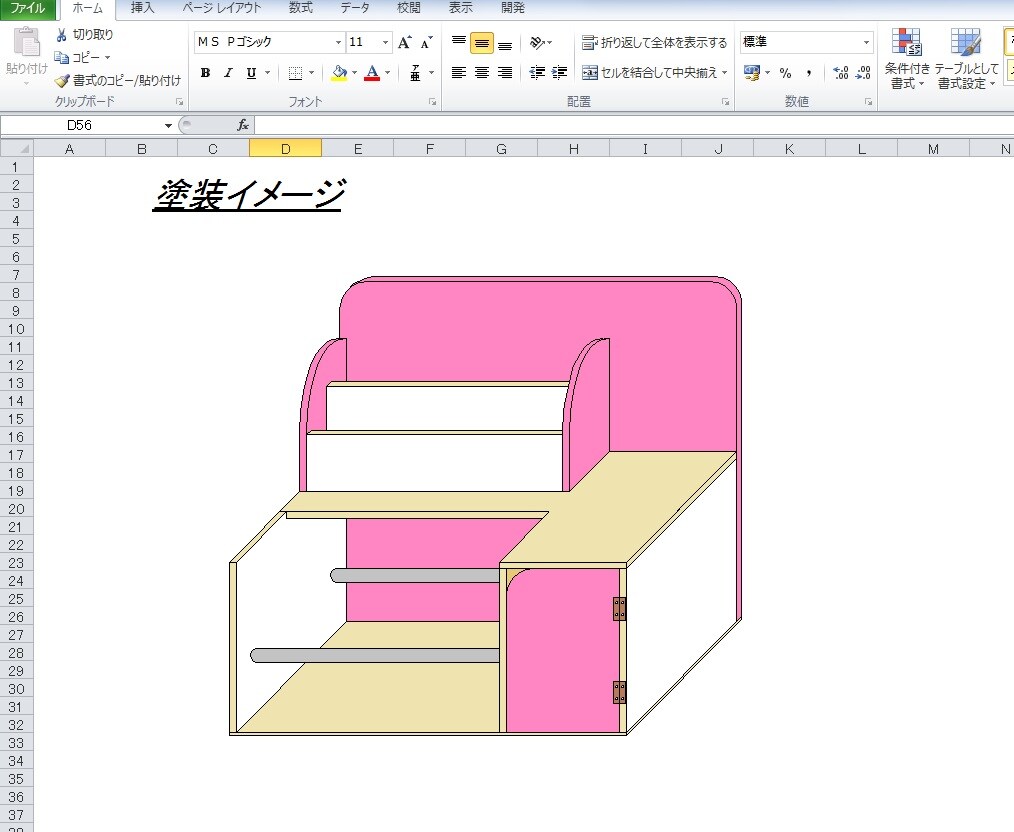Open font size dropdown showing 11
The width and height of the screenshot is (1014, 832).
(x=385, y=43)
